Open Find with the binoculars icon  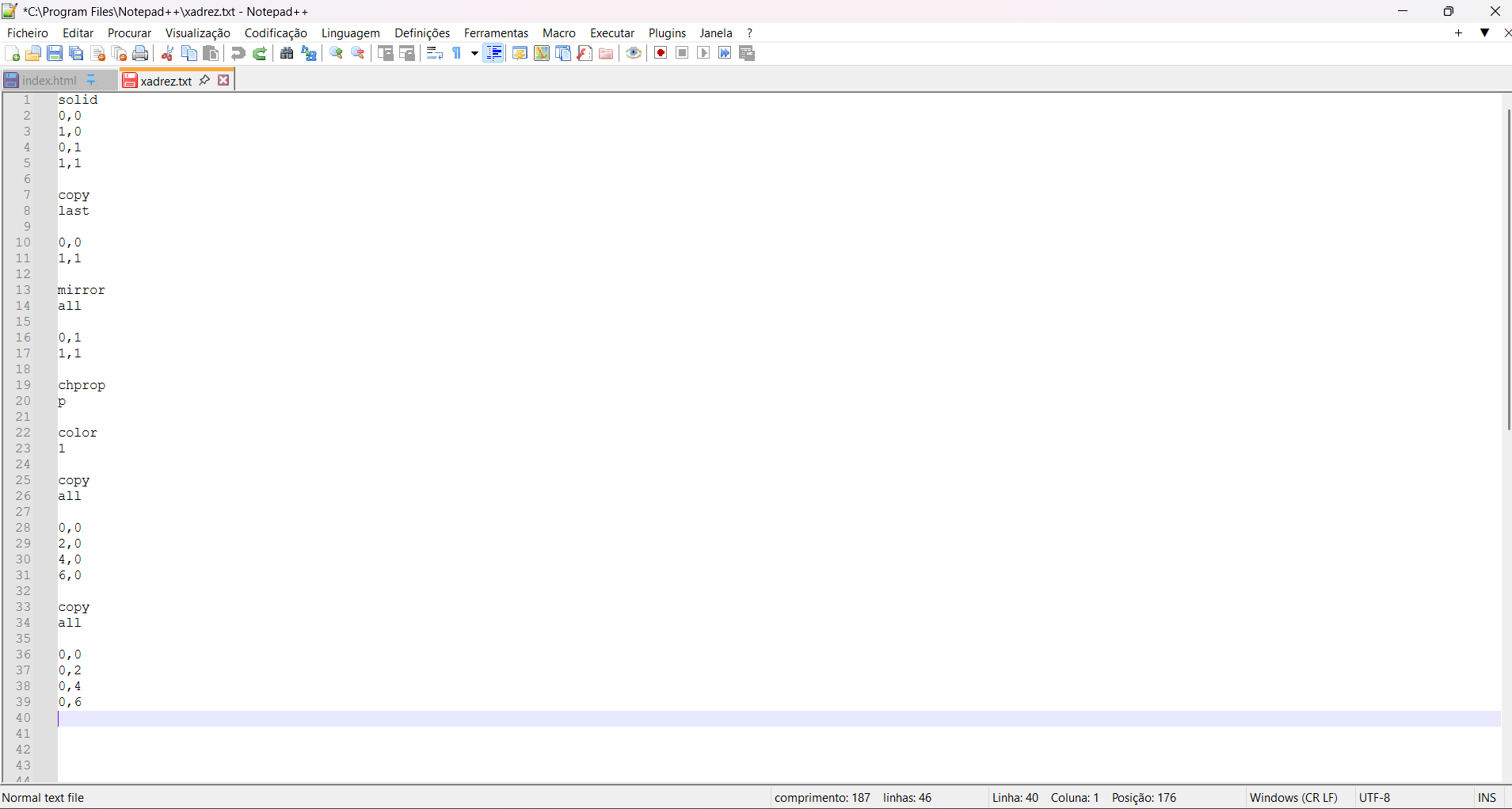point(287,53)
